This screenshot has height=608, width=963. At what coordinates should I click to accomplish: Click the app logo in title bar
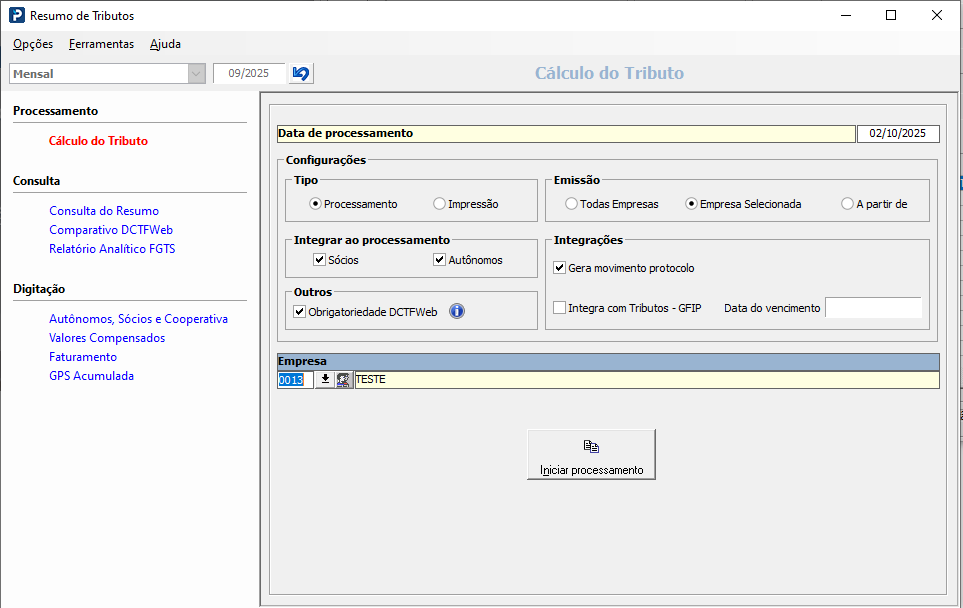tap(16, 16)
